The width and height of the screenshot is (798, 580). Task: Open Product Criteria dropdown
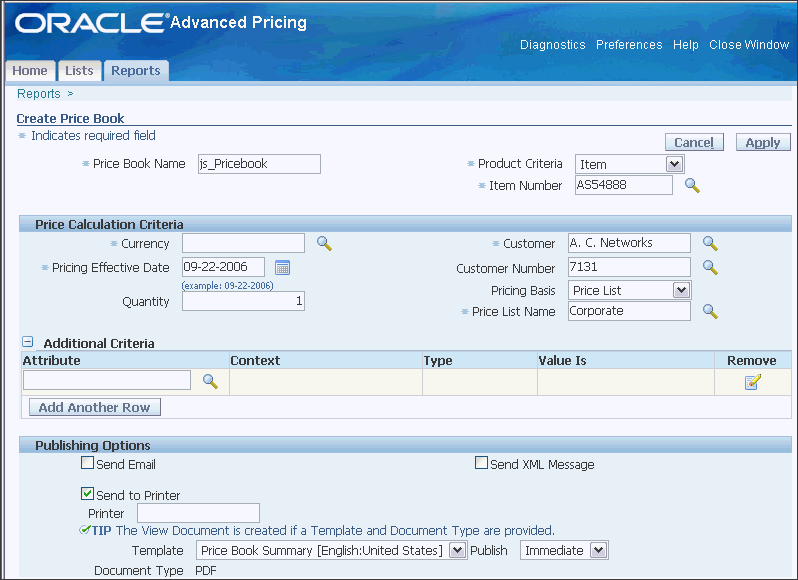pos(674,164)
